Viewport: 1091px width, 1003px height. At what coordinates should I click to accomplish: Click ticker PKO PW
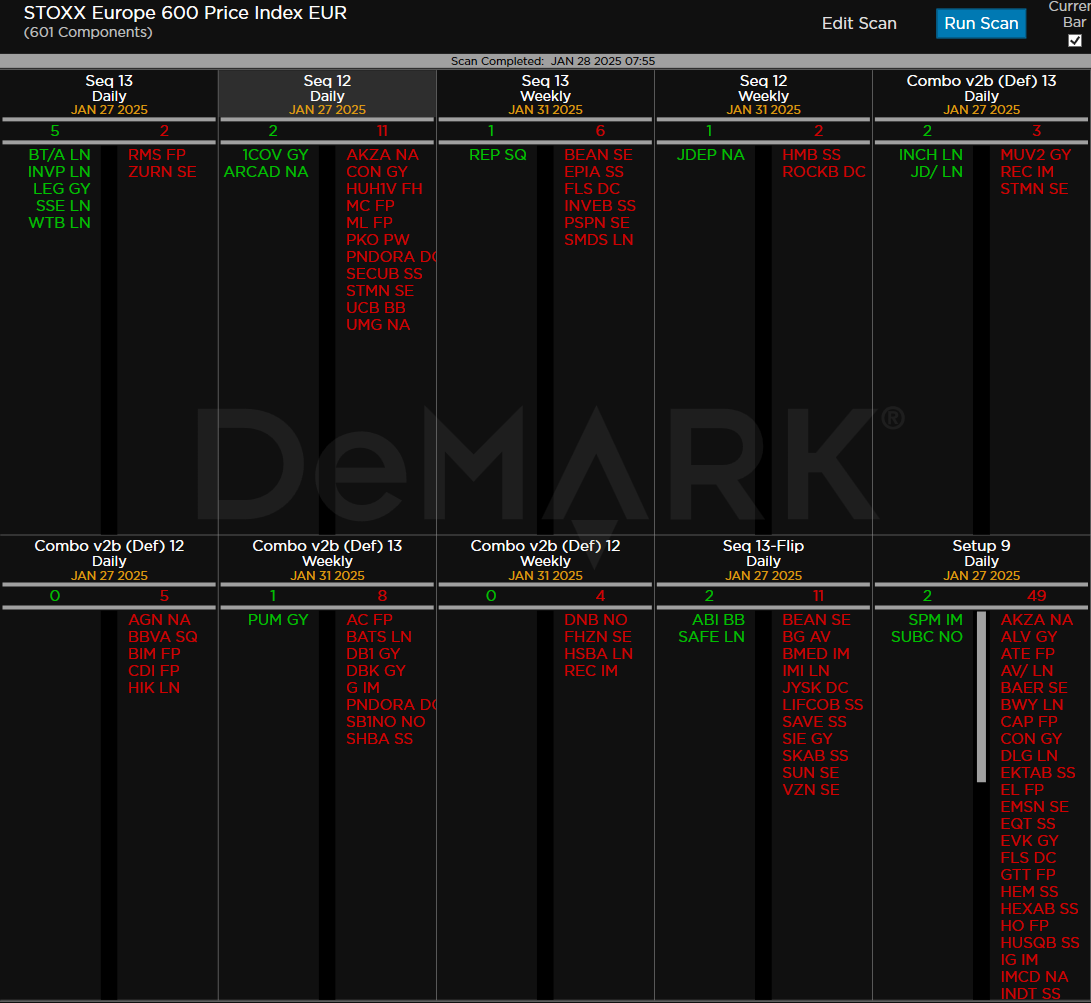(x=378, y=240)
